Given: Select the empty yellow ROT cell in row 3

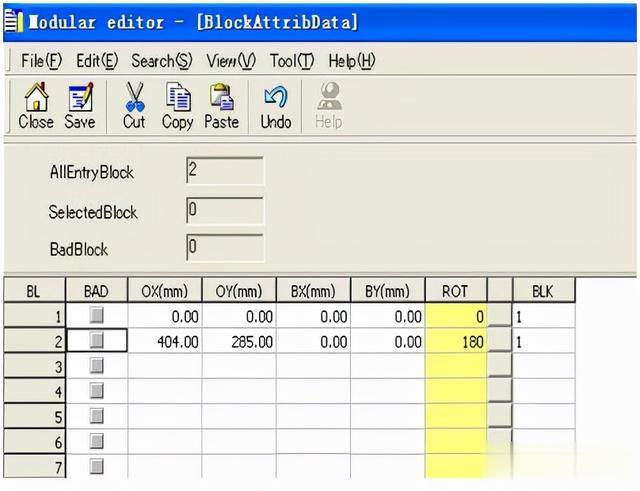Looking at the screenshot, I should coord(456,366).
